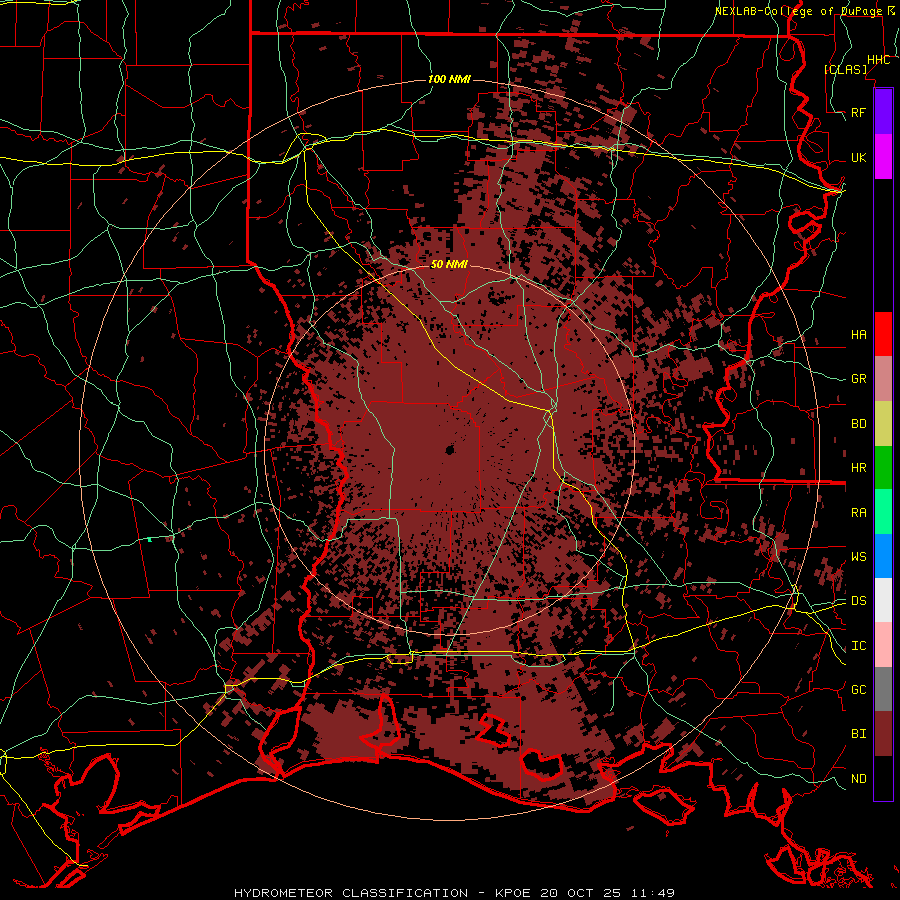Screen dimensions: 900x900
Task: Click the BI dark red legend swatch
Action: (883, 734)
